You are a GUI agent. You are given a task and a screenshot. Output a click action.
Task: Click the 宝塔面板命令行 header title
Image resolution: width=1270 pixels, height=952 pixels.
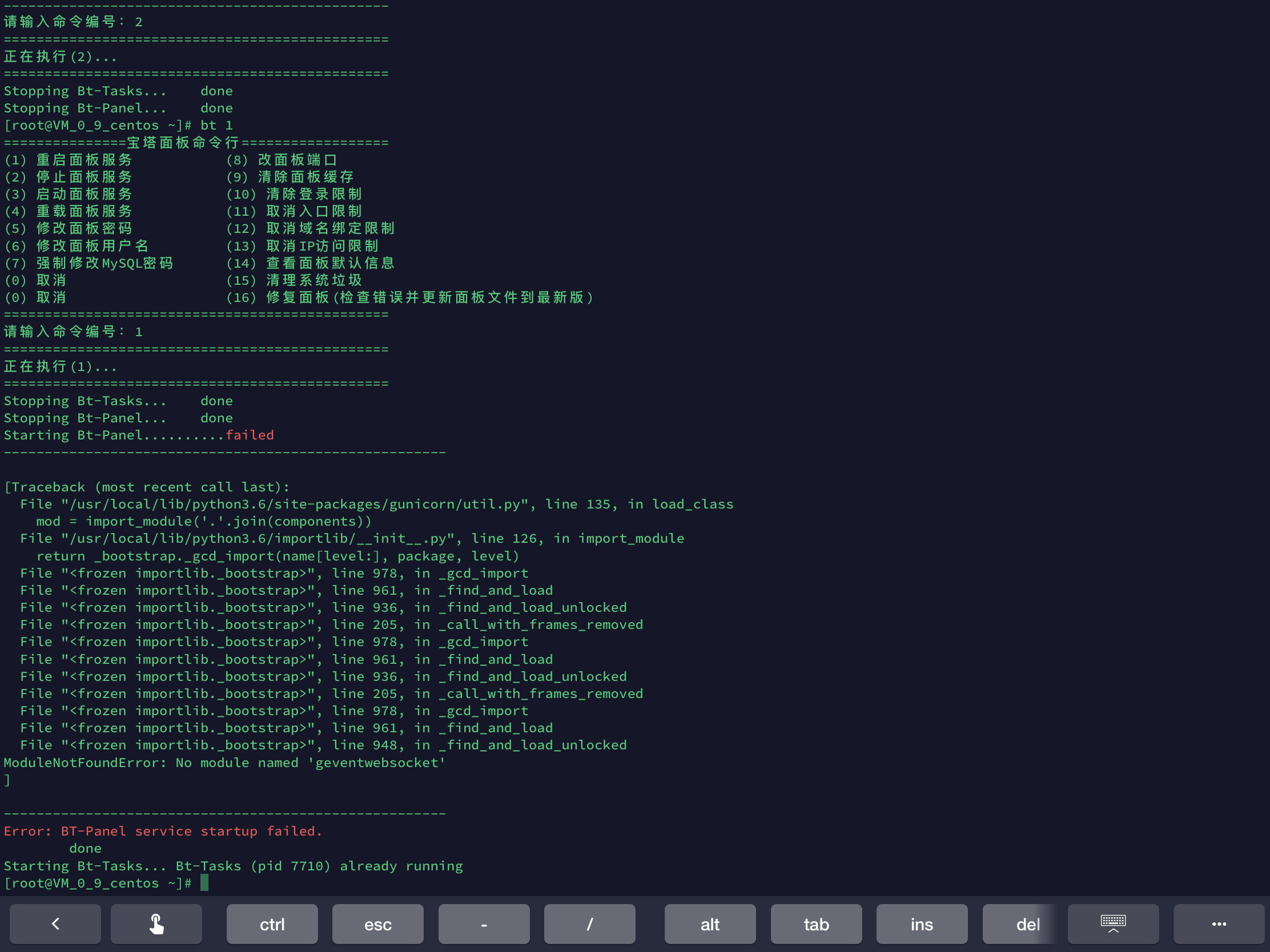[x=183, y=142]
